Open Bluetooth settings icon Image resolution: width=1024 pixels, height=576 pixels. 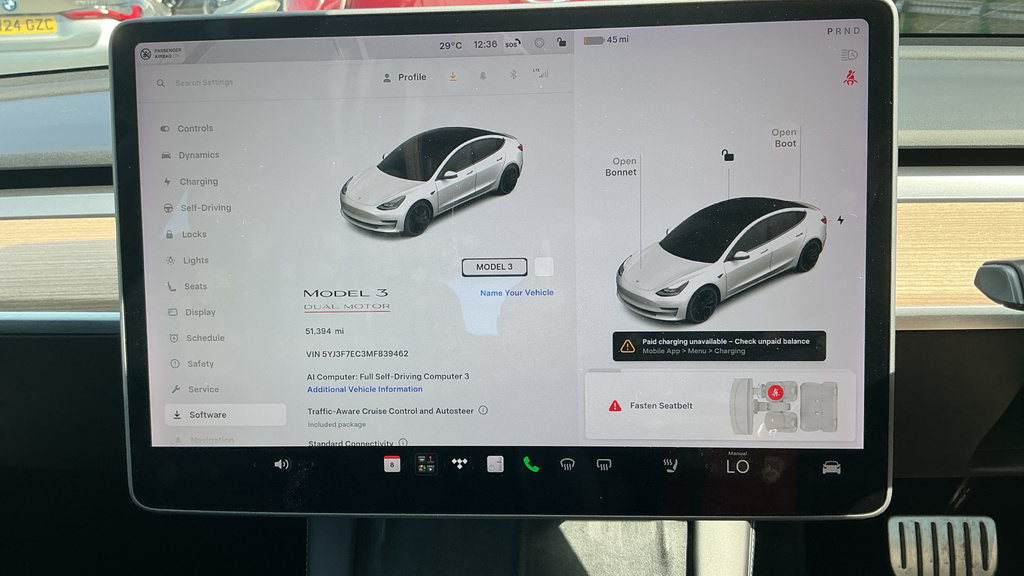(x=513, y=74)
